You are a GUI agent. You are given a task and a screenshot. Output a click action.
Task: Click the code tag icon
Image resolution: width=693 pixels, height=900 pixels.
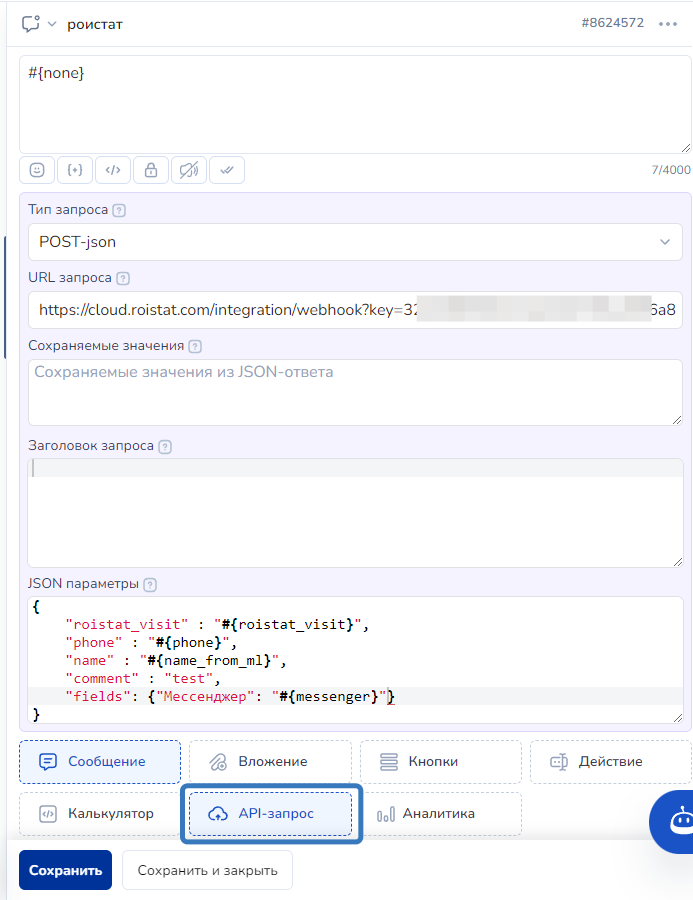113,170
